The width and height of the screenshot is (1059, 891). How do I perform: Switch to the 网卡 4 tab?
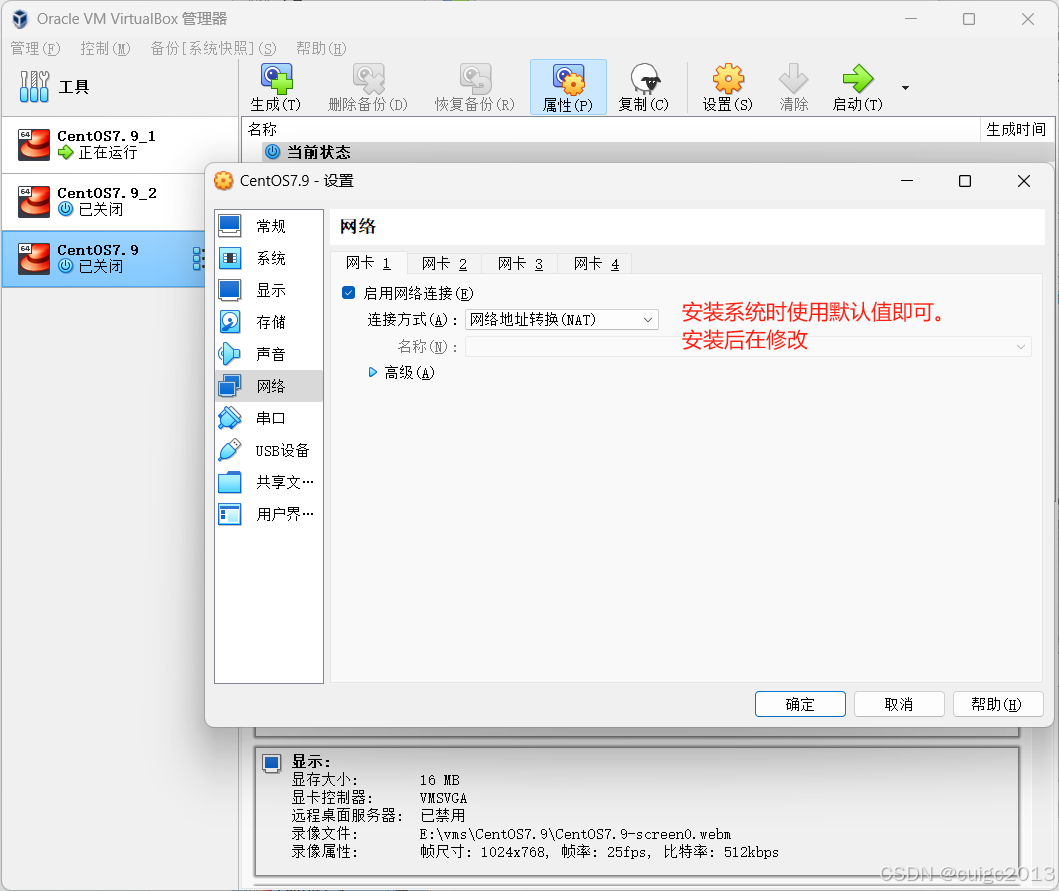pyautogui.click(x=596, y=264)
